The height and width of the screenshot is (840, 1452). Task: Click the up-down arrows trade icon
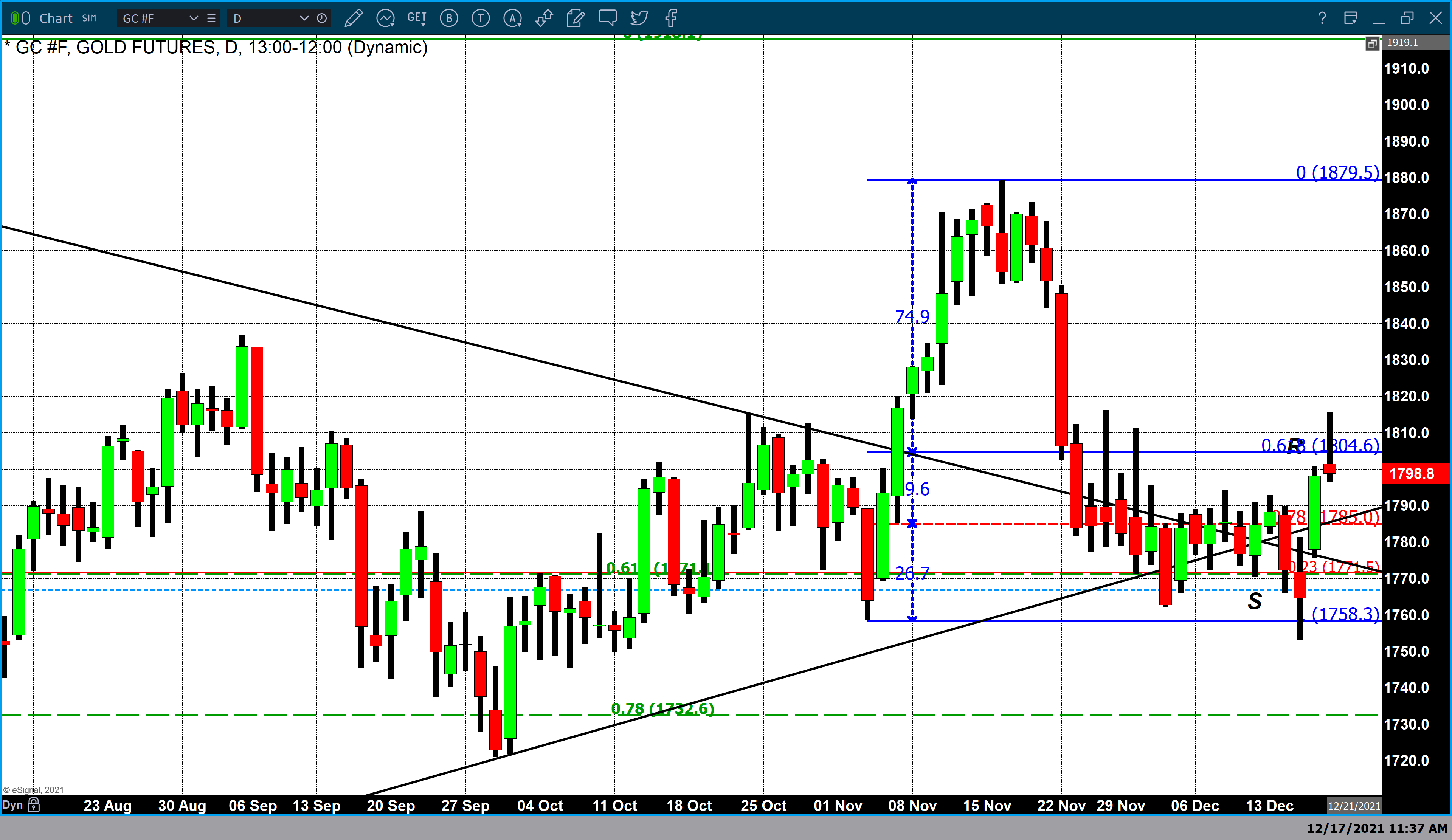click(544, 19)
